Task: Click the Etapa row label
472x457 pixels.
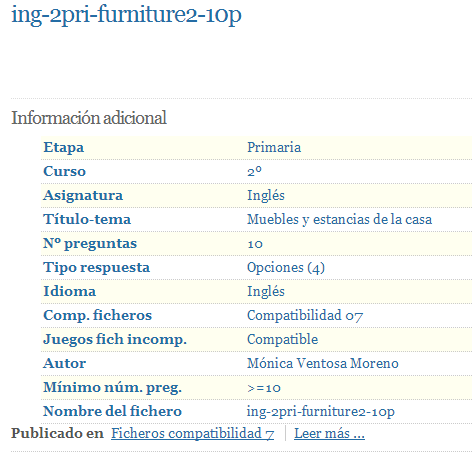Action: tap(64, 147)
